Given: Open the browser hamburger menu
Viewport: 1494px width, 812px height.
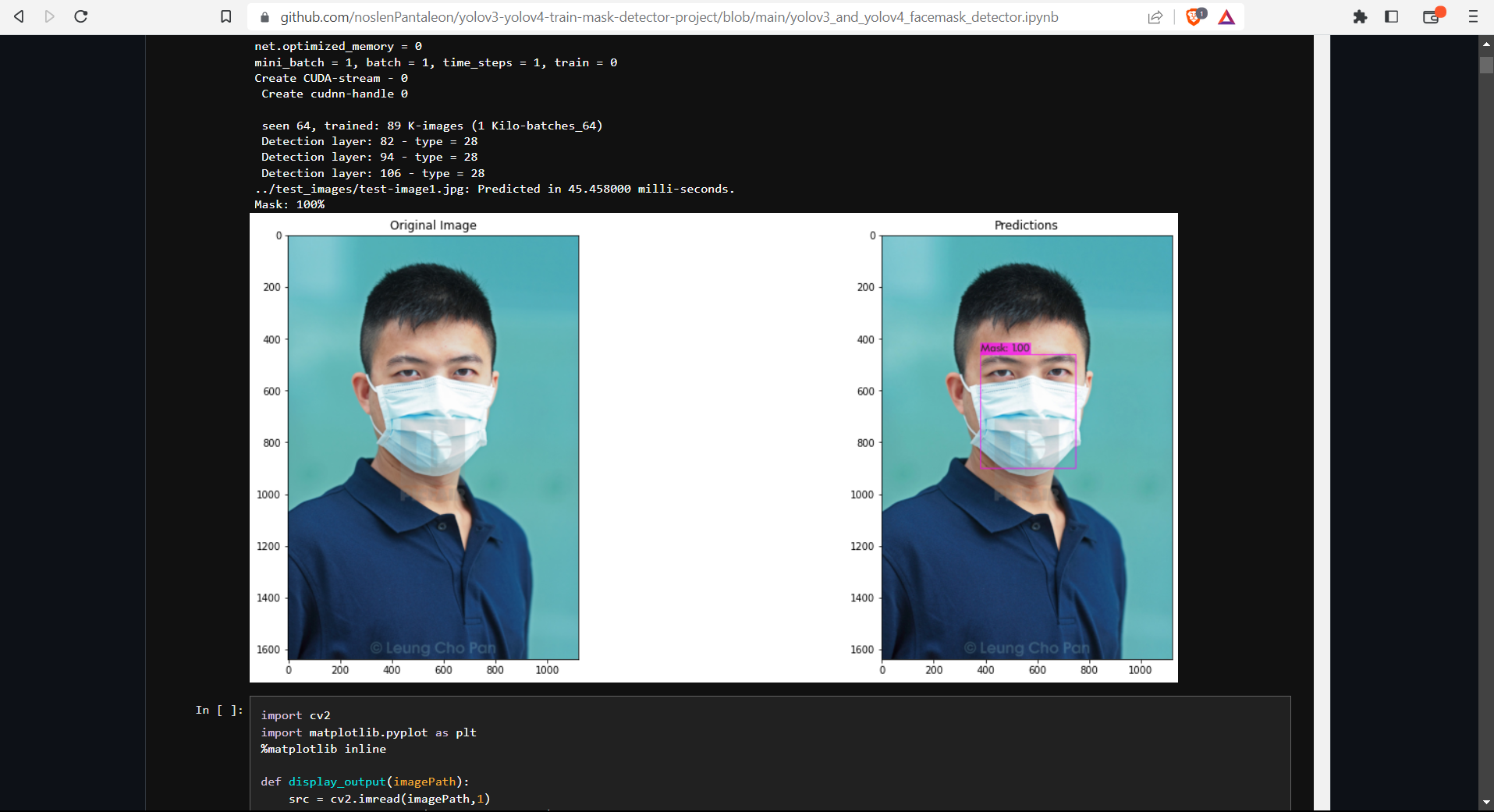Looking at the screenshot, I should [1473, 16].
